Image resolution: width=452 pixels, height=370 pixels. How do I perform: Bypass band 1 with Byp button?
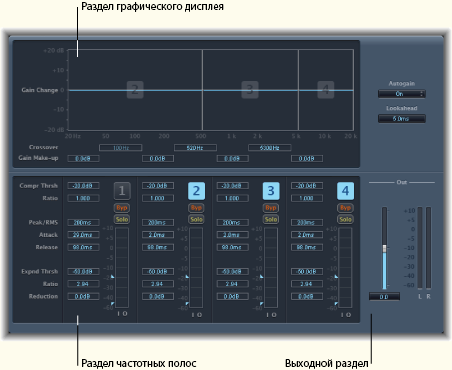tap(122, 208)
